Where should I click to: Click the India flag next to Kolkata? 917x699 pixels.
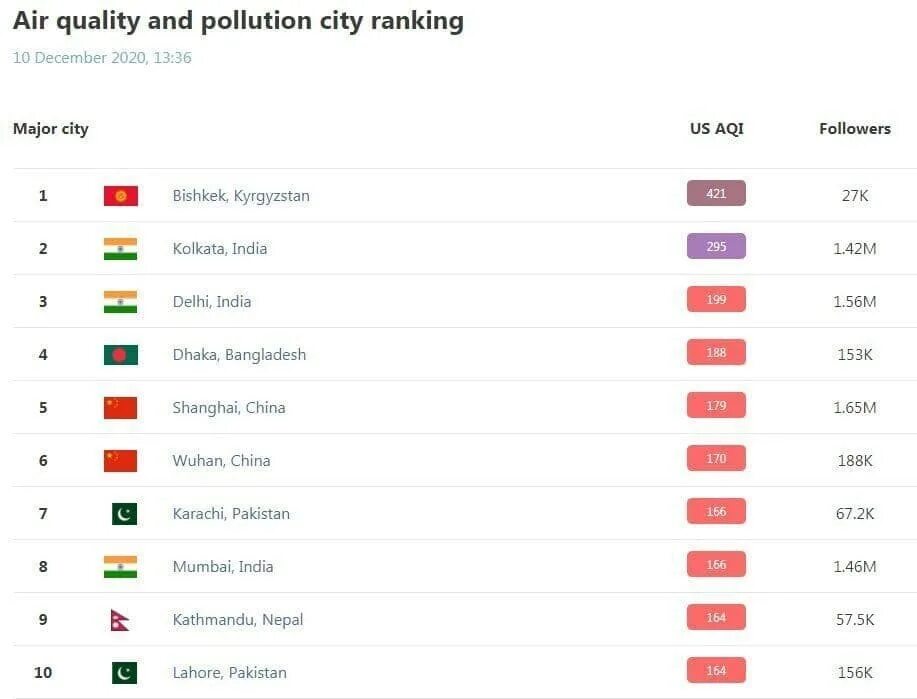[x=120, y=249]
